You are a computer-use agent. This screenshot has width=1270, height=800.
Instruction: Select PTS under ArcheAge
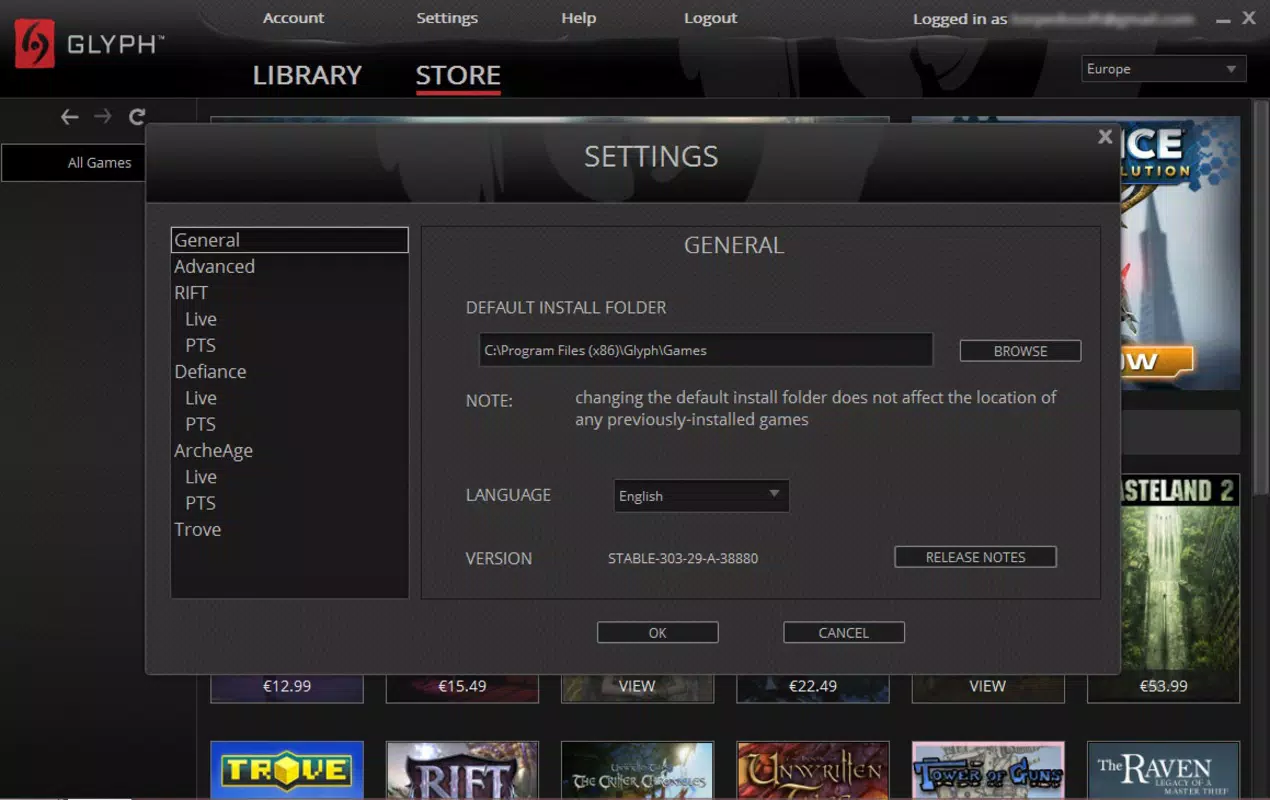290,503
